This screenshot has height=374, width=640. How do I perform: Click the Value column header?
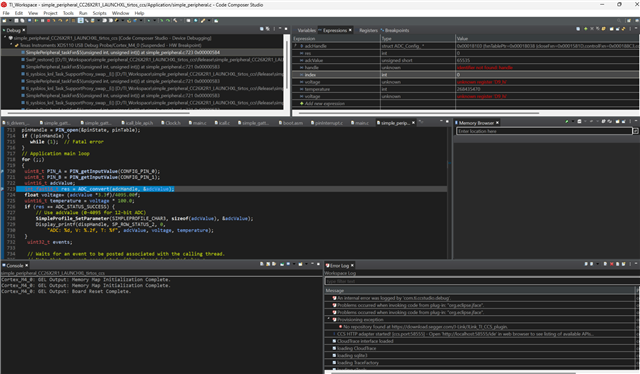tap(547, 38)
